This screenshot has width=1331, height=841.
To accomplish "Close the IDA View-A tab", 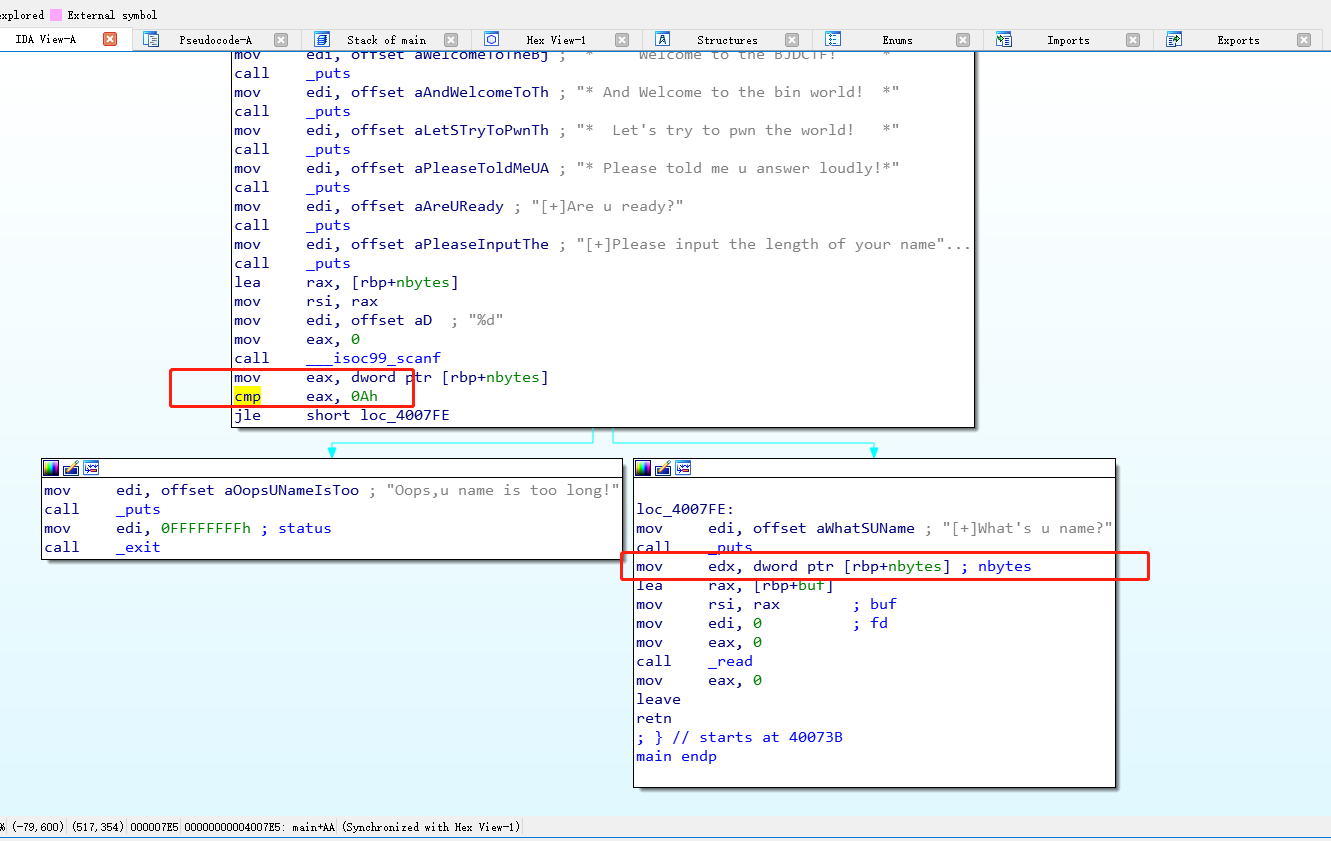I will tap(110, 39).
